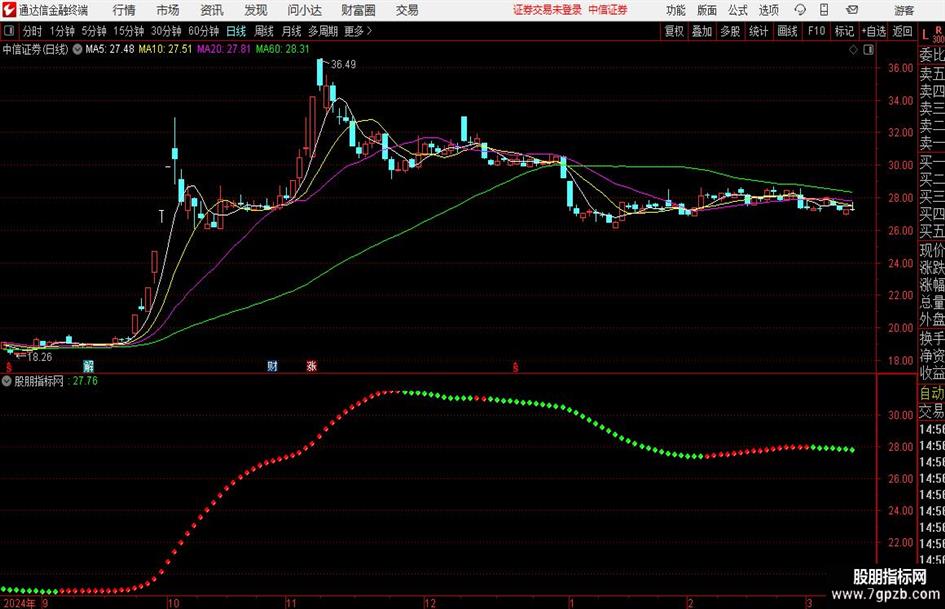The height and width of the screenshot is (609, 945).
Task: Click the 复权 toolbar button
Action: (x=674, y=31)
